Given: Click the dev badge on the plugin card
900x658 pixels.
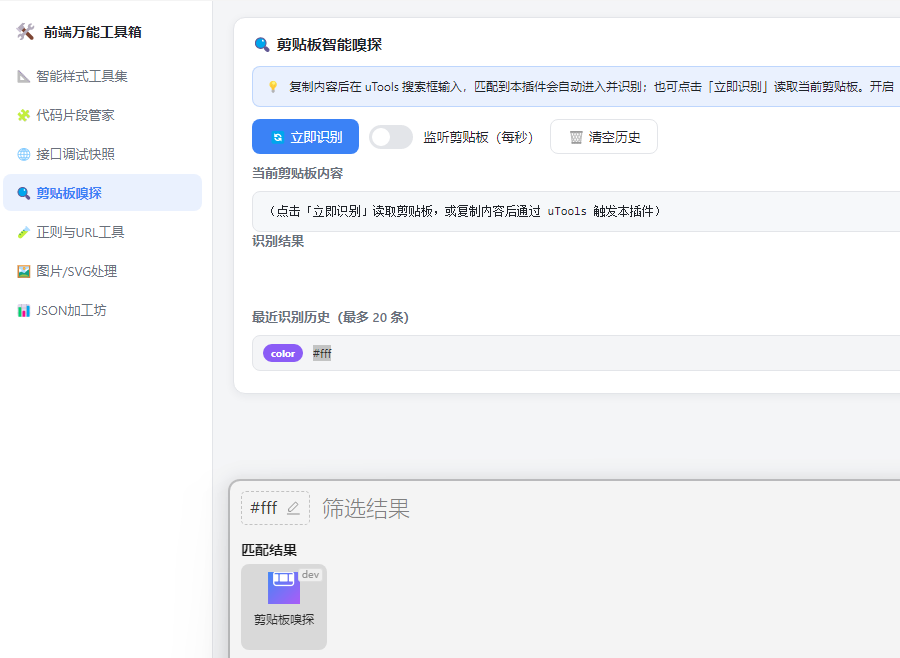Looking at the screenshot, I should (x=311, y=575).
